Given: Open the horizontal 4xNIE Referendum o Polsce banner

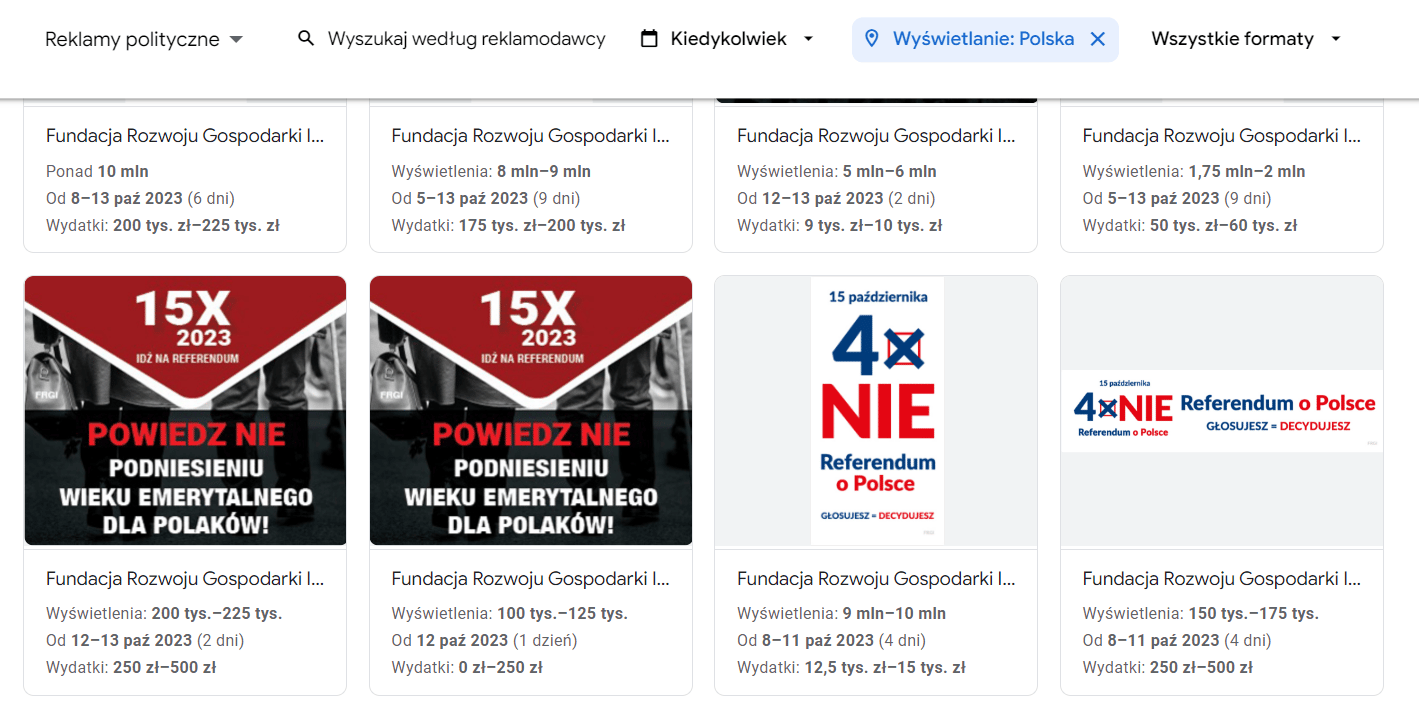Looking at the screenshot, I should 1222,411.
